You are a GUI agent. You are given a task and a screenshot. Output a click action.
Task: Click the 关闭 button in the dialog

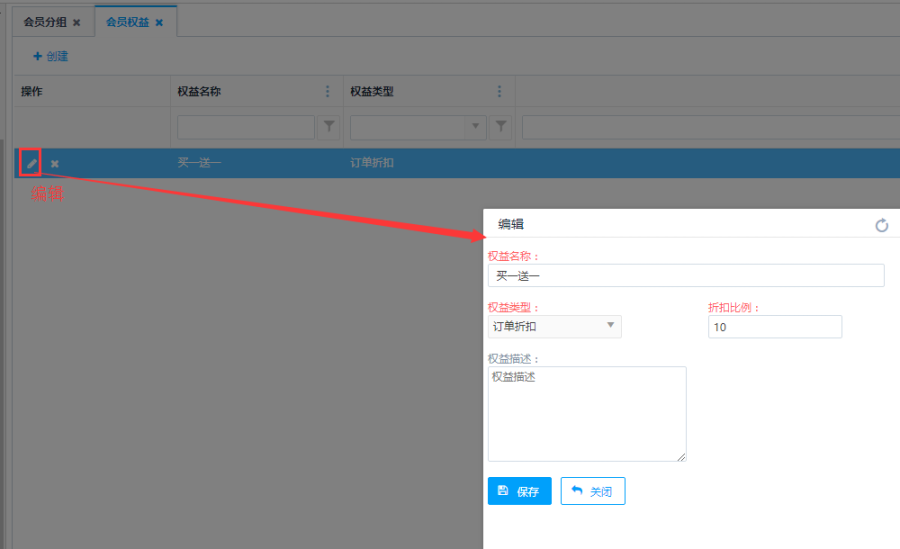(593, 491)
